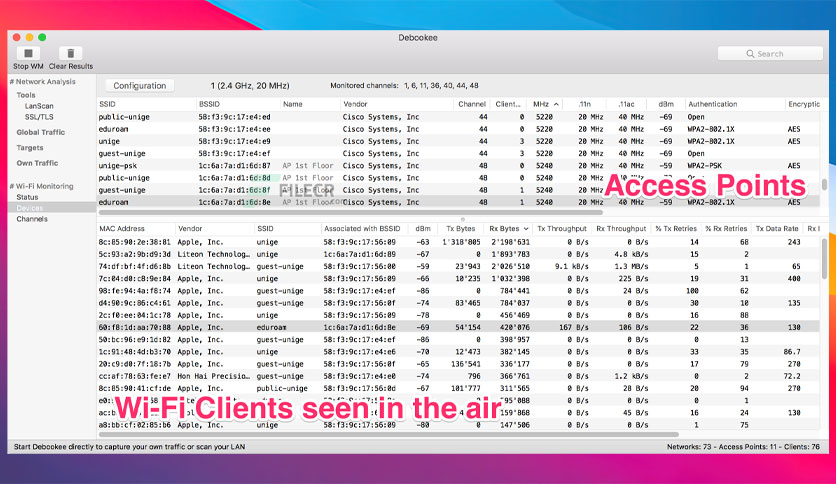Image resolution: width=836 pixels, height=484 pixels.
Task: Click the yellow minimize window button
Action: pyautogui.click(x=29, y=37)
